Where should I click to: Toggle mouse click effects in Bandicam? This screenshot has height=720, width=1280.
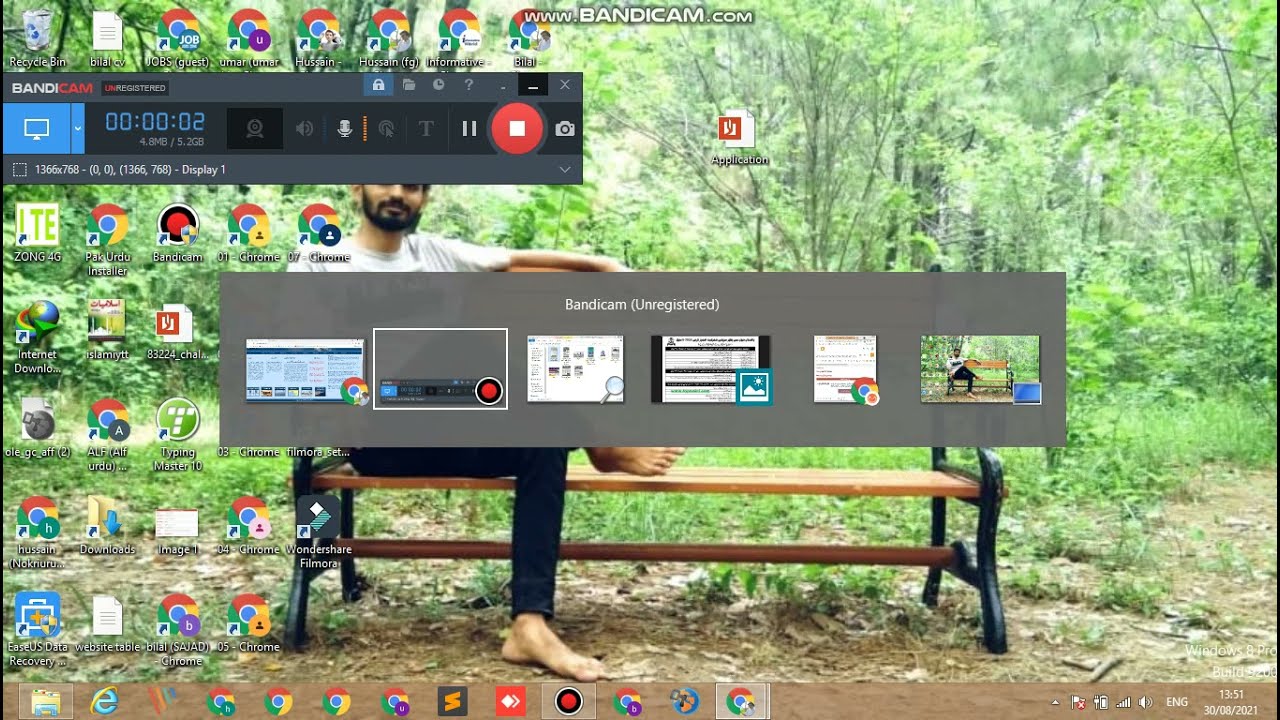[387, 128]
